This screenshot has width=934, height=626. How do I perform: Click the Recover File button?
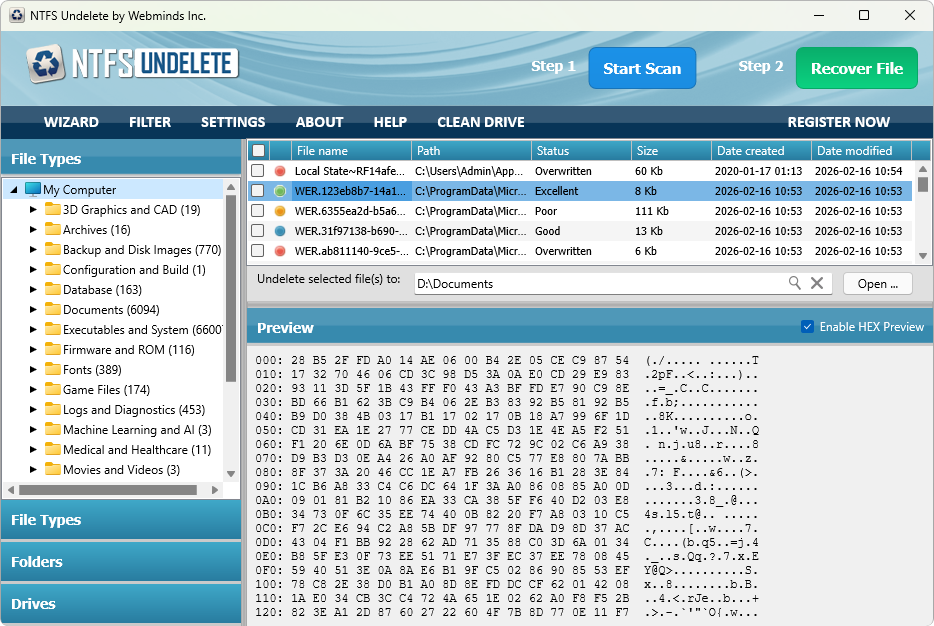[x=857, y=68]
